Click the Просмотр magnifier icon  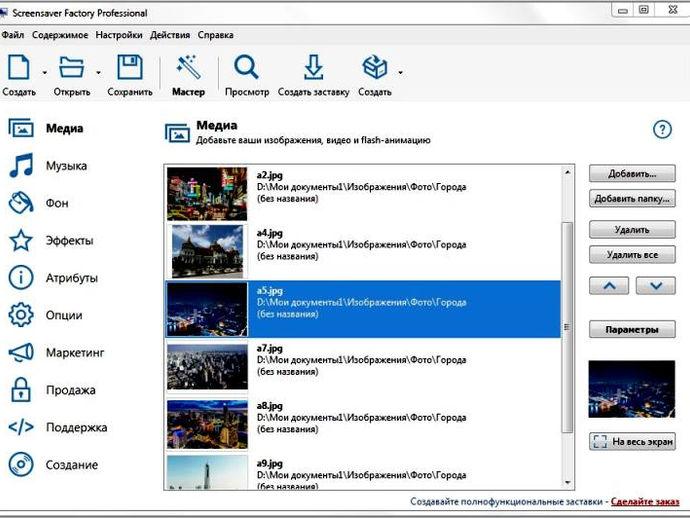coord(246,67)
